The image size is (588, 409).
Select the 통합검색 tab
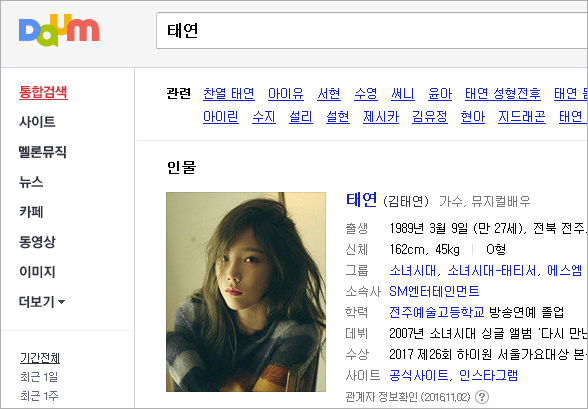pyautogui.click(x=43, y=92)
